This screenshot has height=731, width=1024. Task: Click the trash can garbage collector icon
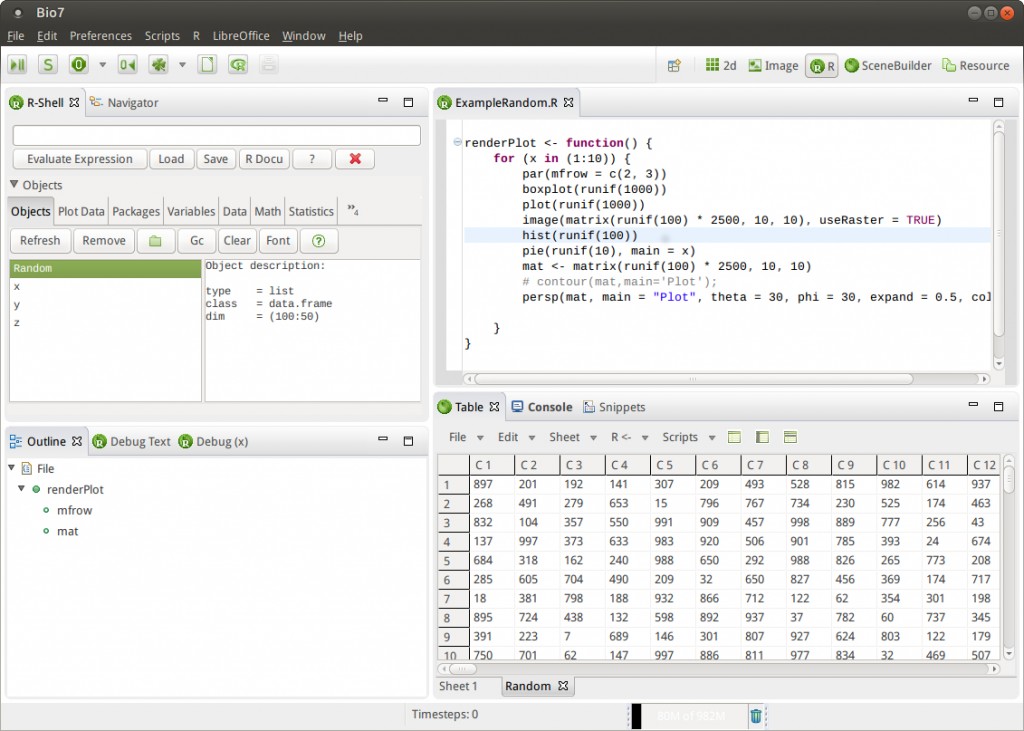pos(756,715)
